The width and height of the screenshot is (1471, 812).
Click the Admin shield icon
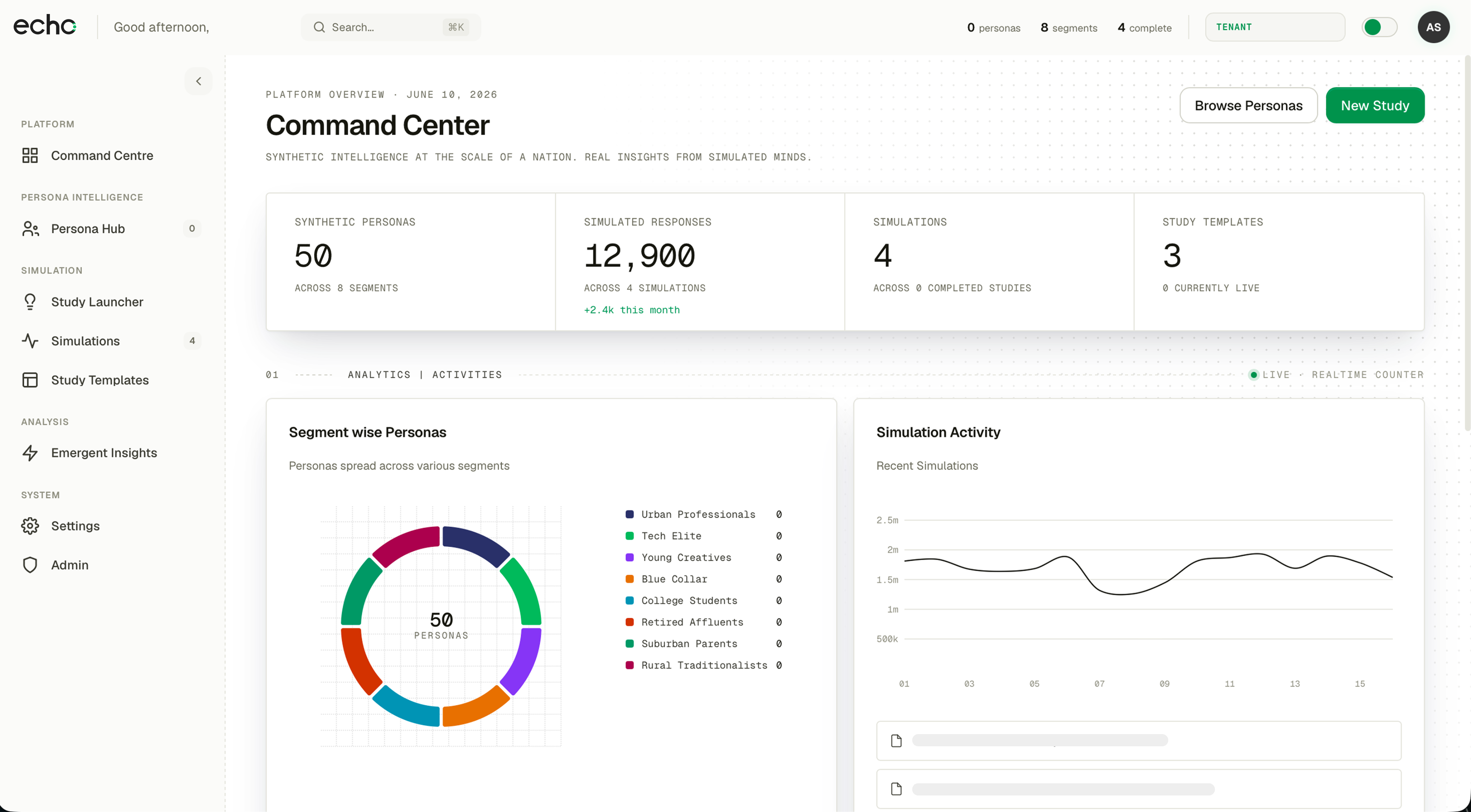tap(30, 565)
